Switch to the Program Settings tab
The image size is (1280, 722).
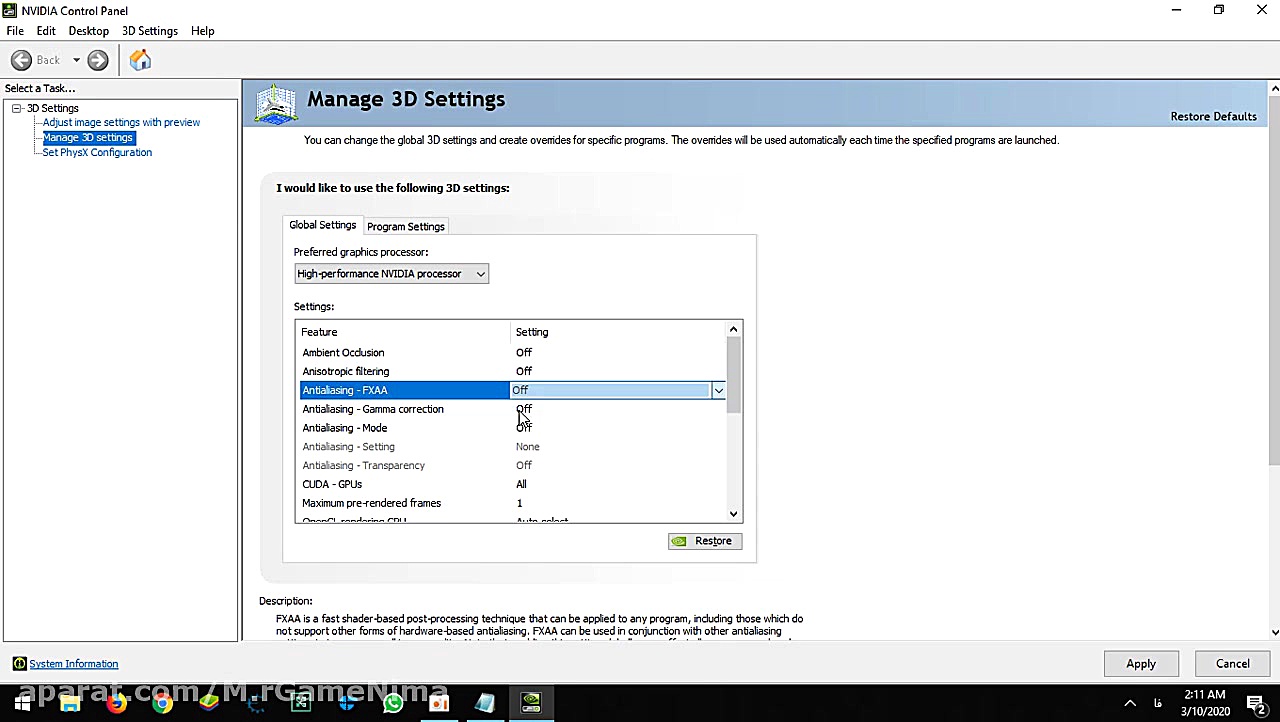tap(406, 226)
